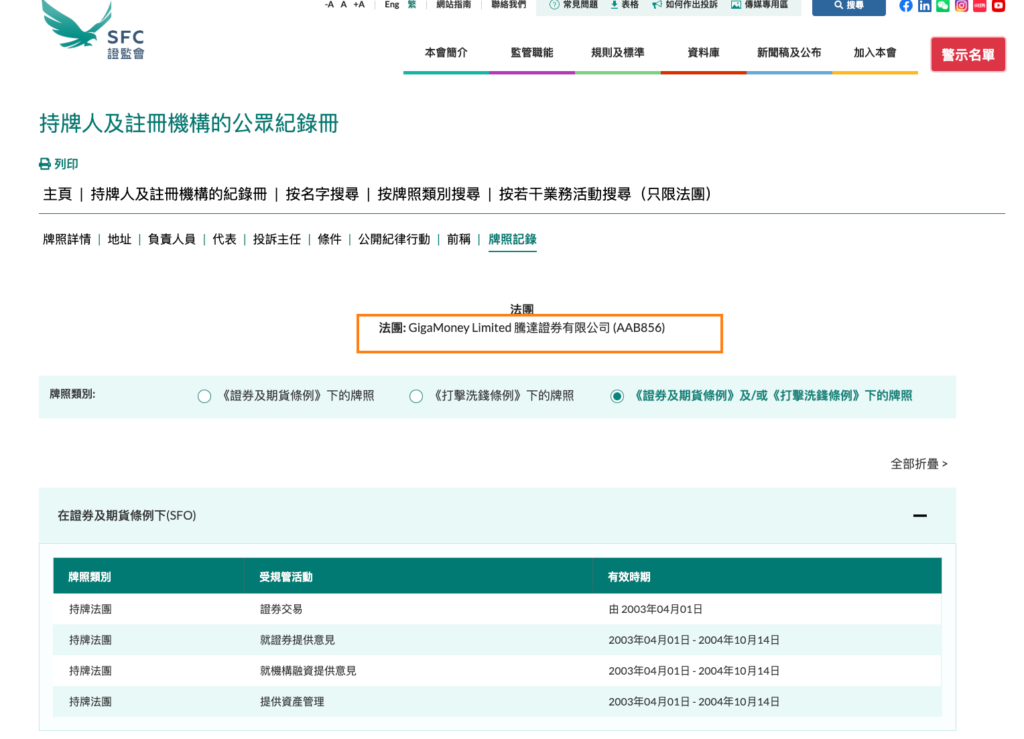Collapse the SFO section minus icon

920,516
